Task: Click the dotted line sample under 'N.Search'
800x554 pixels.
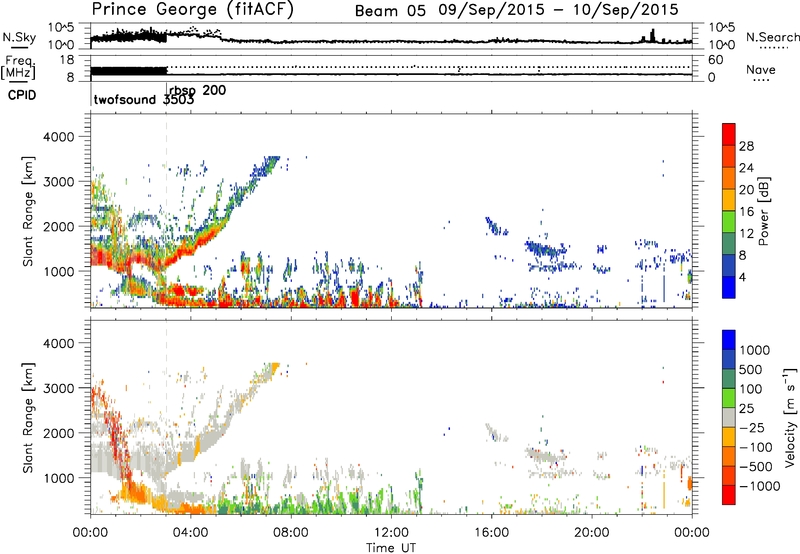Action: pyautogui.click(x=774, y=48)
